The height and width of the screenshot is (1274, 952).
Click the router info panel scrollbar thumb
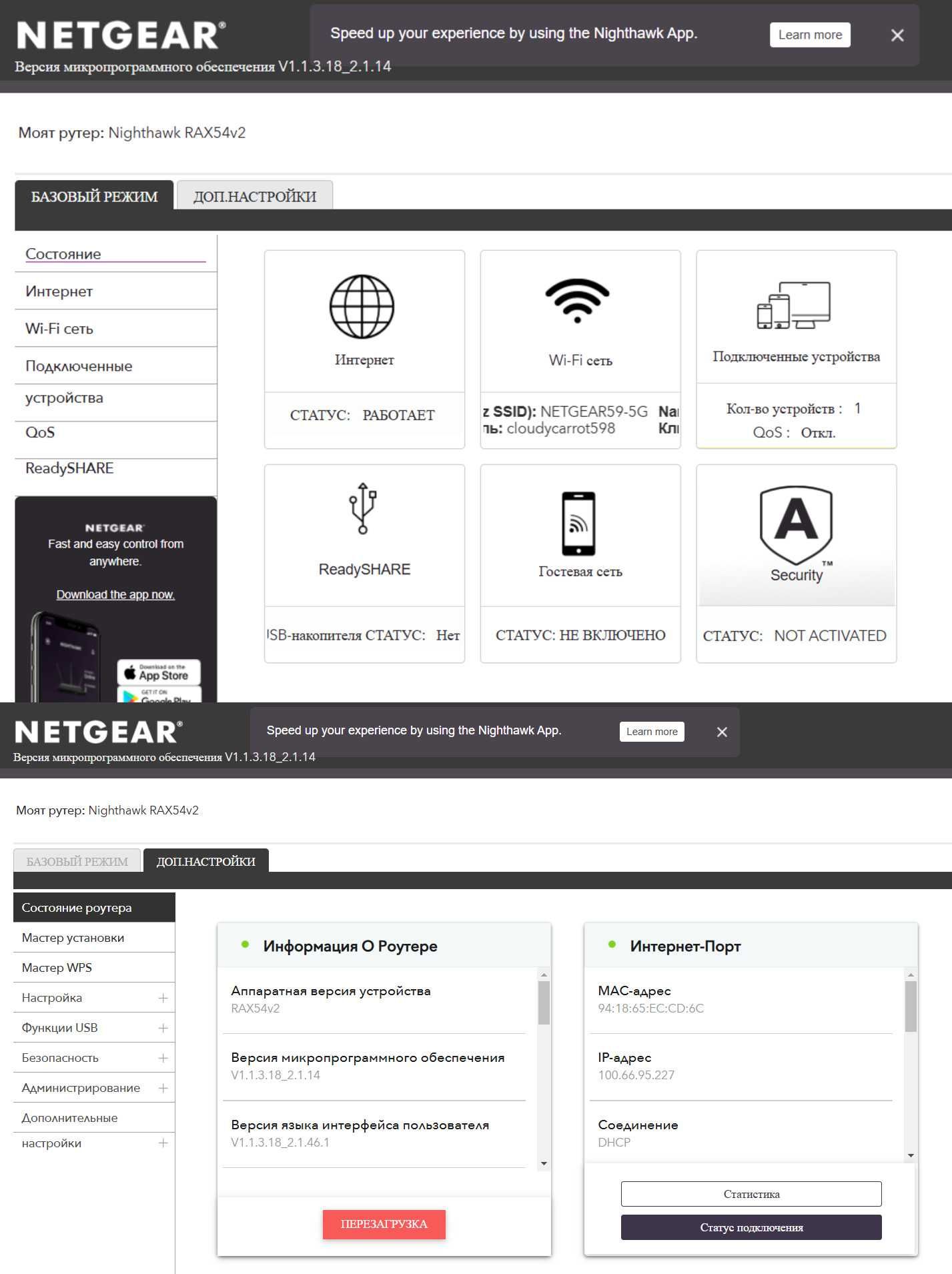tap(544, 1003)
